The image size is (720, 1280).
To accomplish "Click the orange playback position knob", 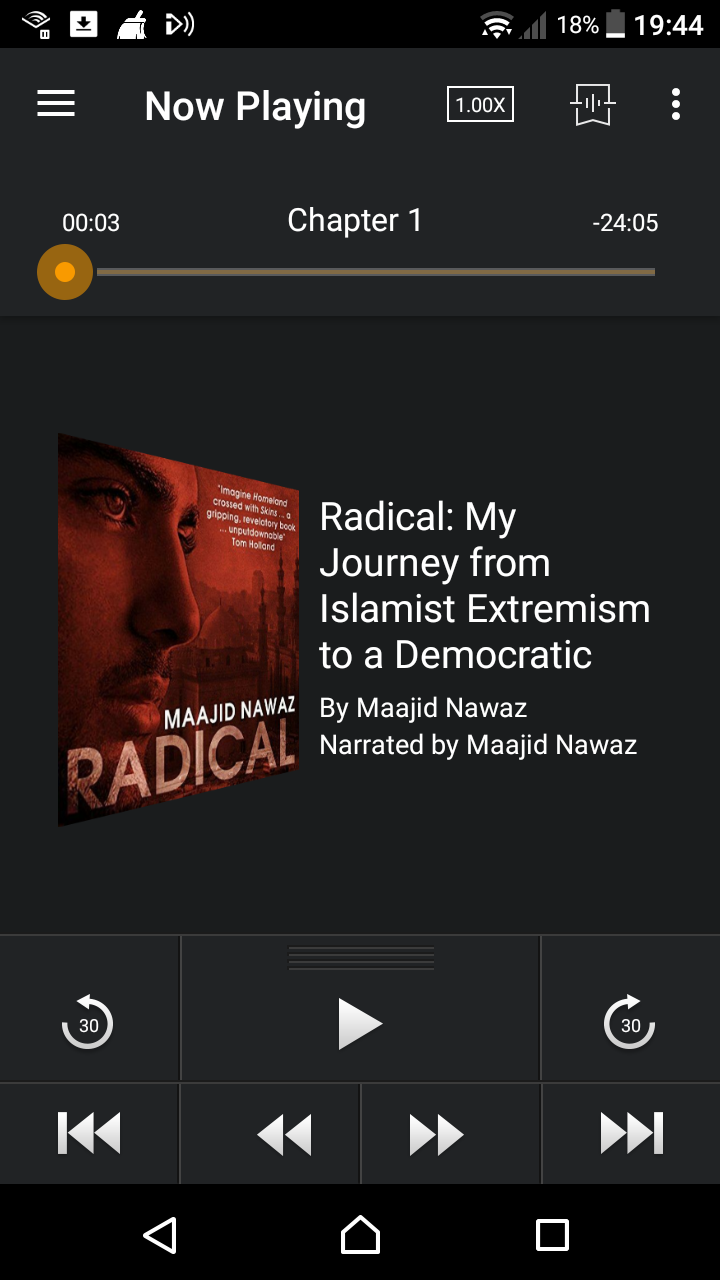I will [x=65, y=272].
